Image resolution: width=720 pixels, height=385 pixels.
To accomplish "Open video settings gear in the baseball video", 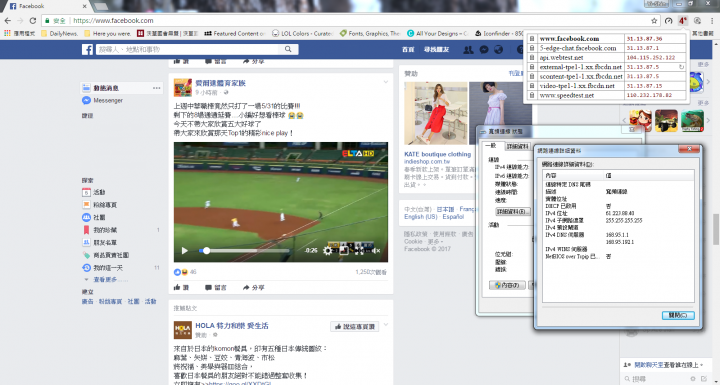I will (327, 251).
